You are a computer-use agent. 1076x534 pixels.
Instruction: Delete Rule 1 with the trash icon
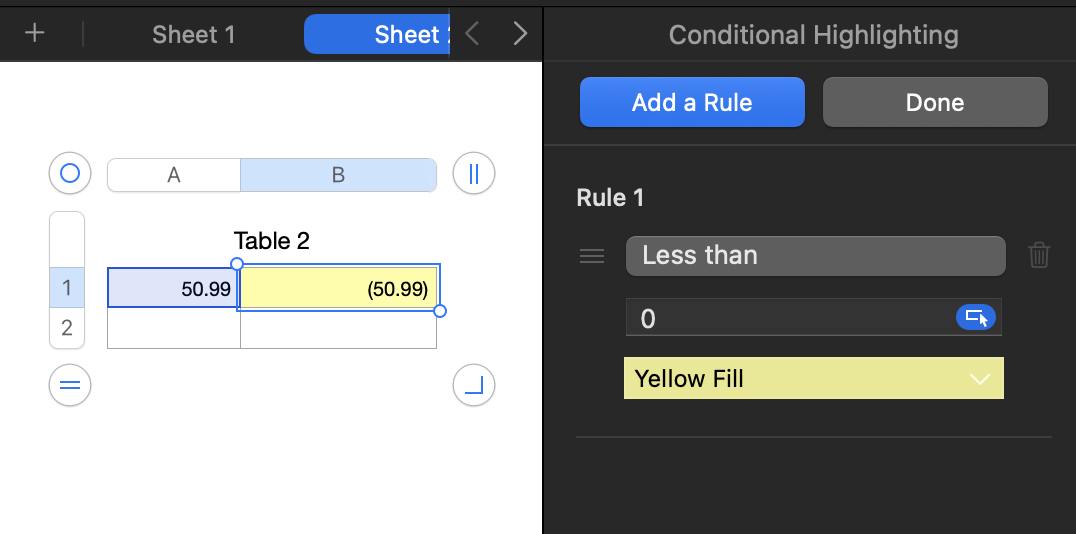1039,256
